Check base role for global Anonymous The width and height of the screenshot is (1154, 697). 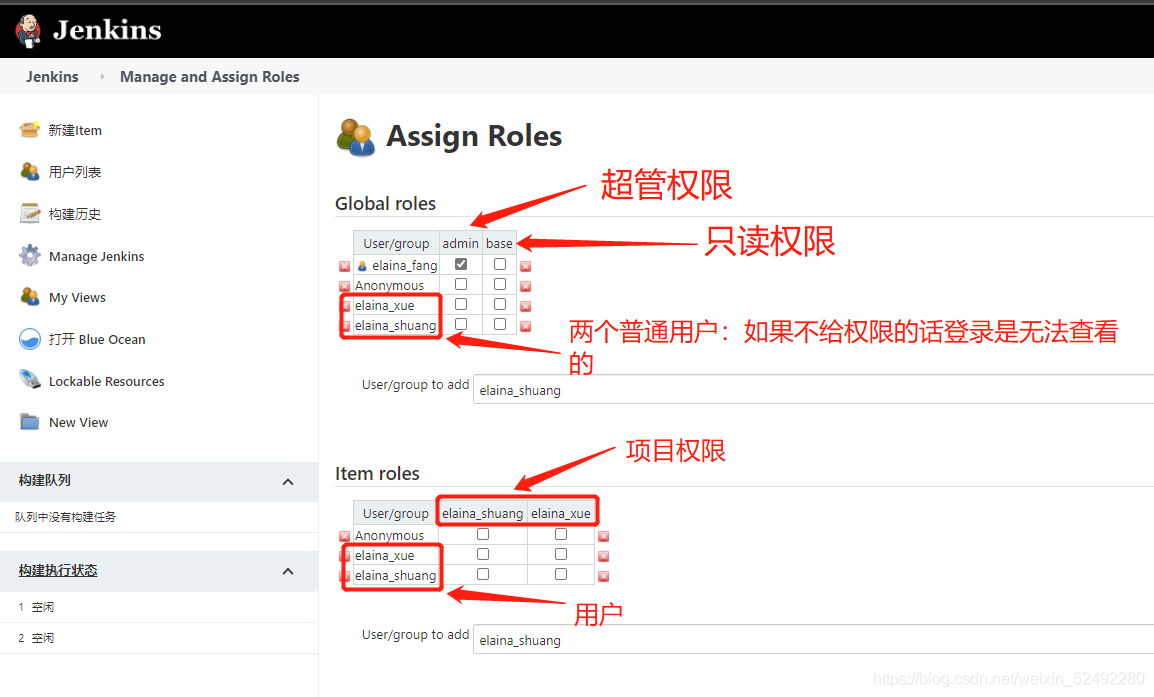coord(500,284)
